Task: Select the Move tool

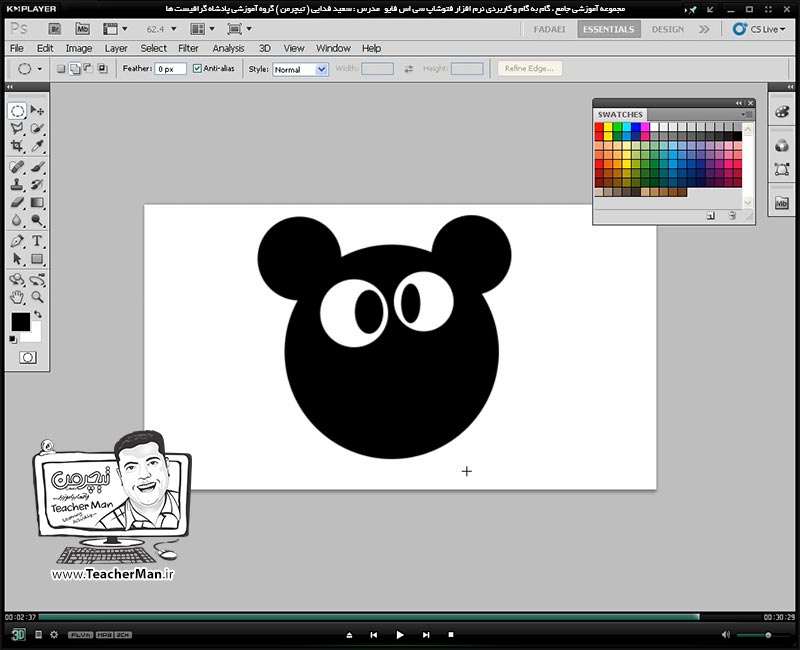Action: coord(37,111)
